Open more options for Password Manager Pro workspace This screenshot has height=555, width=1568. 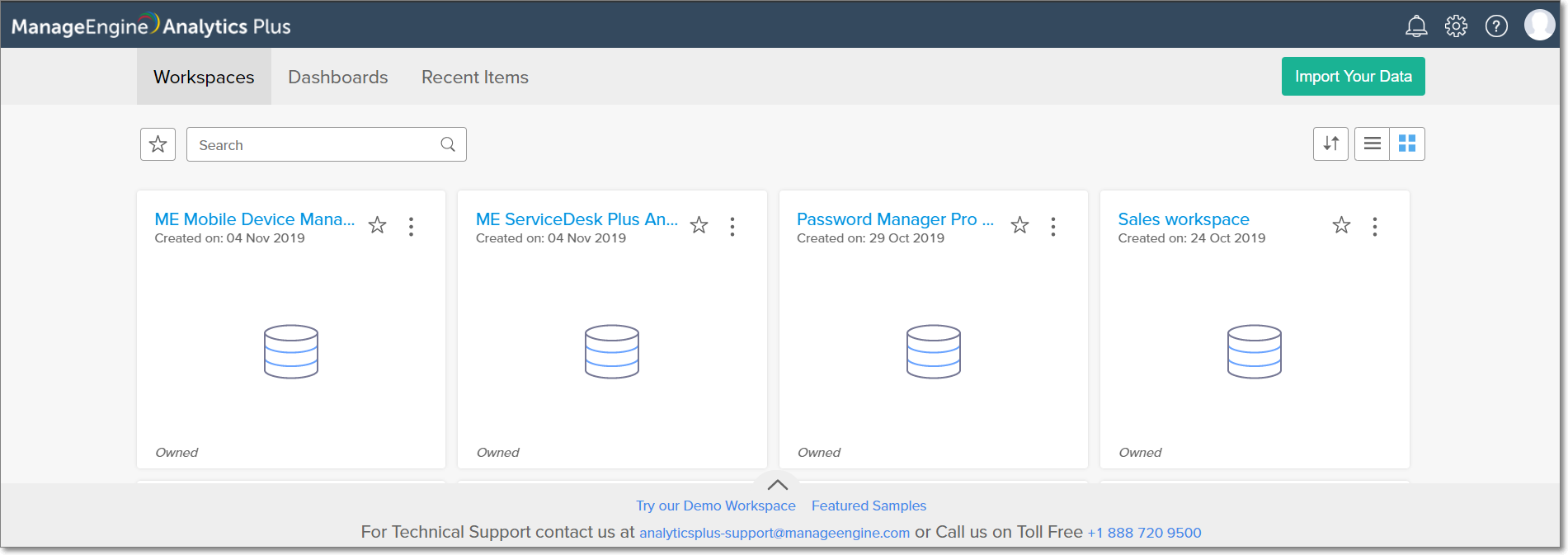tap(1052, 227)
